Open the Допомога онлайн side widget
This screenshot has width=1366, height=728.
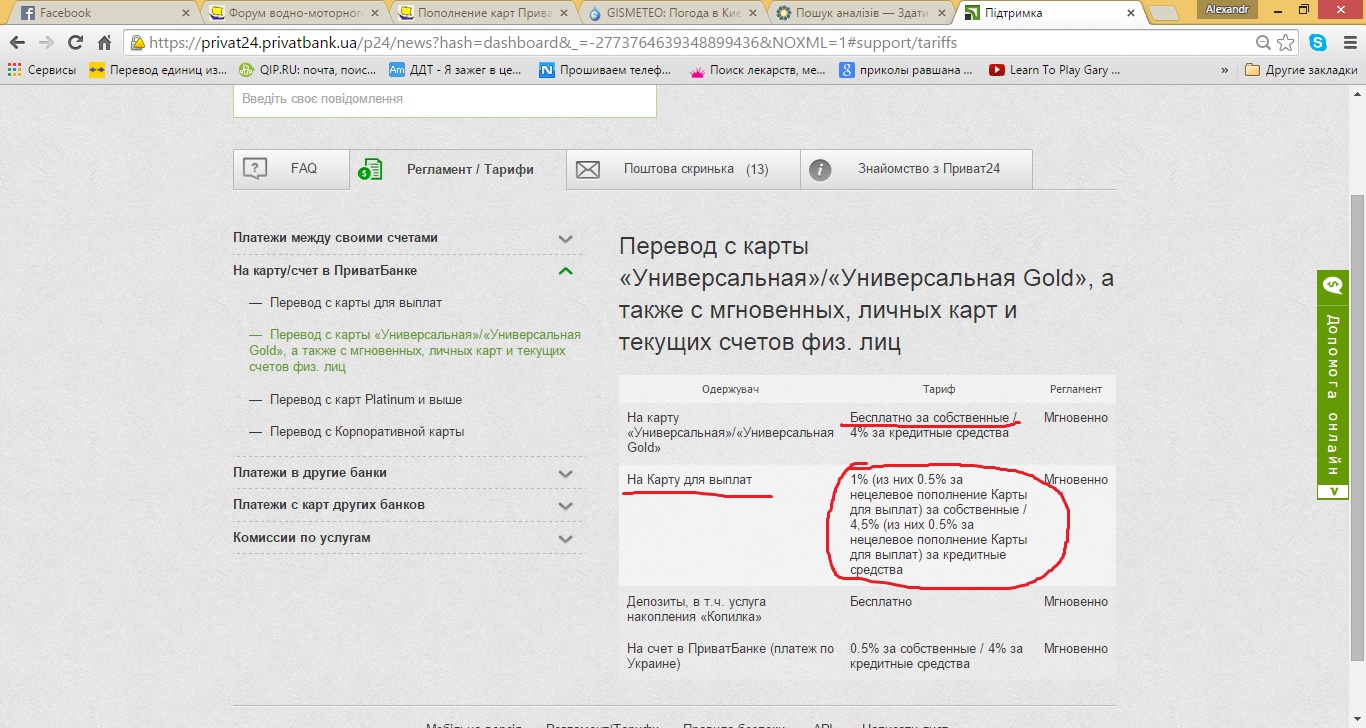pos(1332,385)
